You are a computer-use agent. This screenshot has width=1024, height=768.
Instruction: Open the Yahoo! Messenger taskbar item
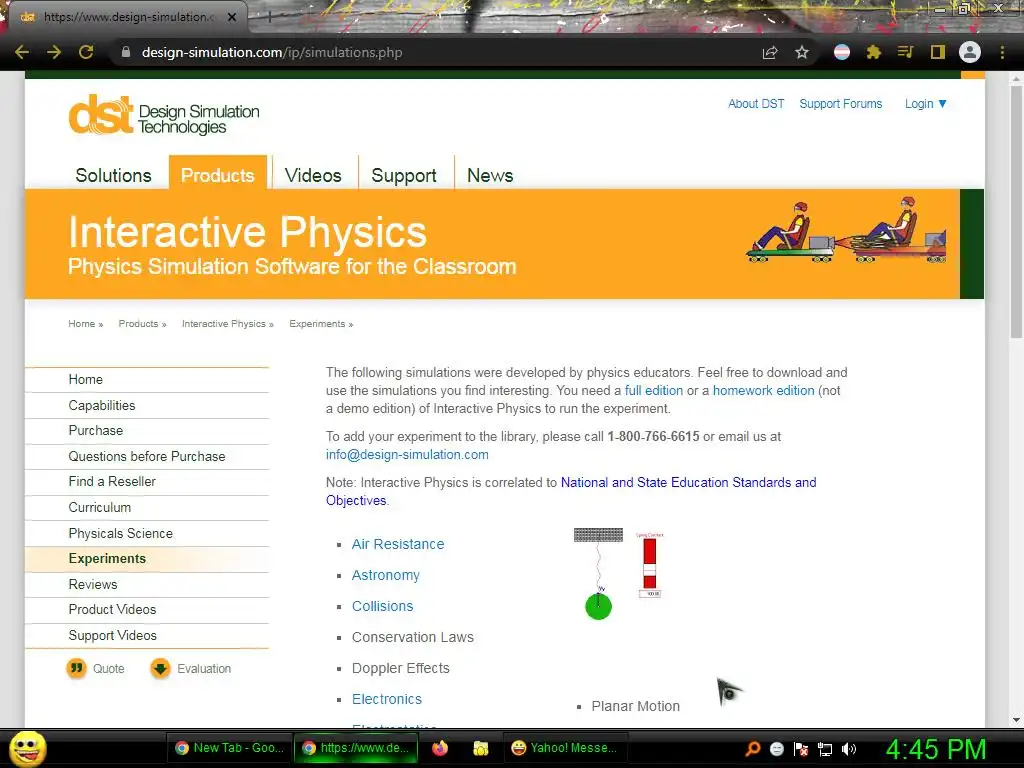[x=565, y=748]
